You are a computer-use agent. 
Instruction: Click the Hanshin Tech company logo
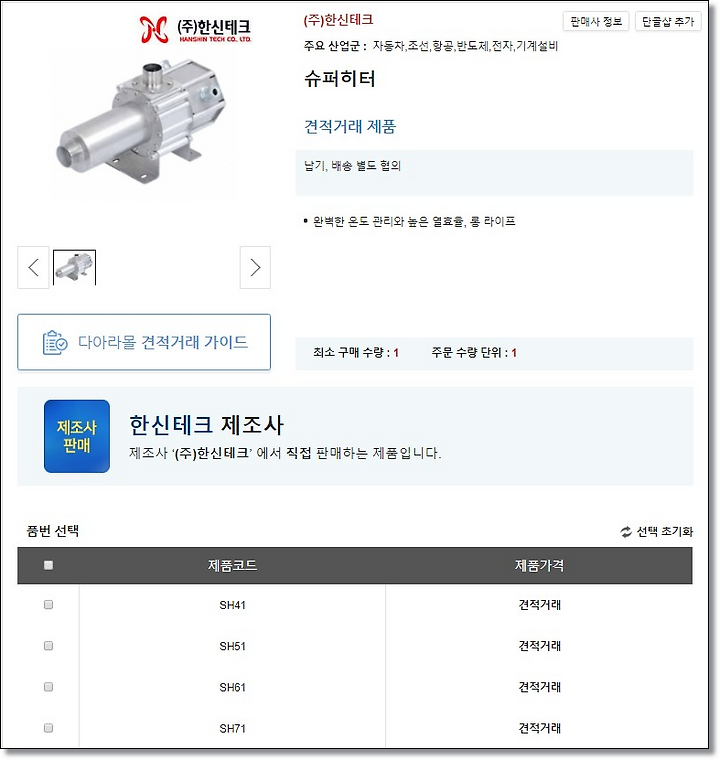pos(195,29)
